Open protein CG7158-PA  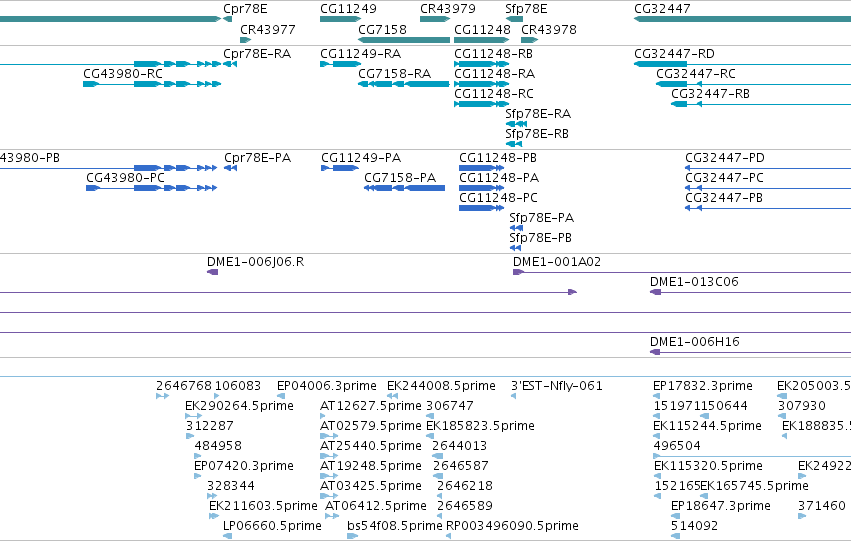point(400,177)
